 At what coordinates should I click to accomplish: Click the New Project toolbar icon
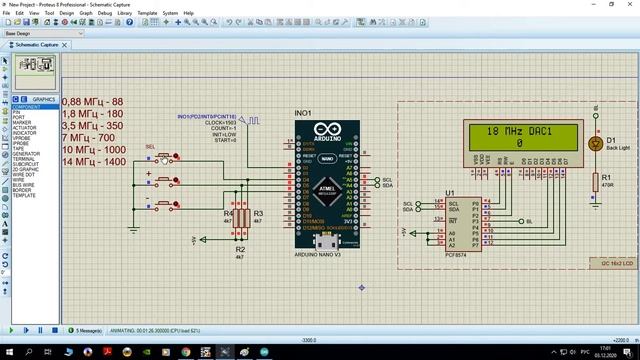coord(8,22)
